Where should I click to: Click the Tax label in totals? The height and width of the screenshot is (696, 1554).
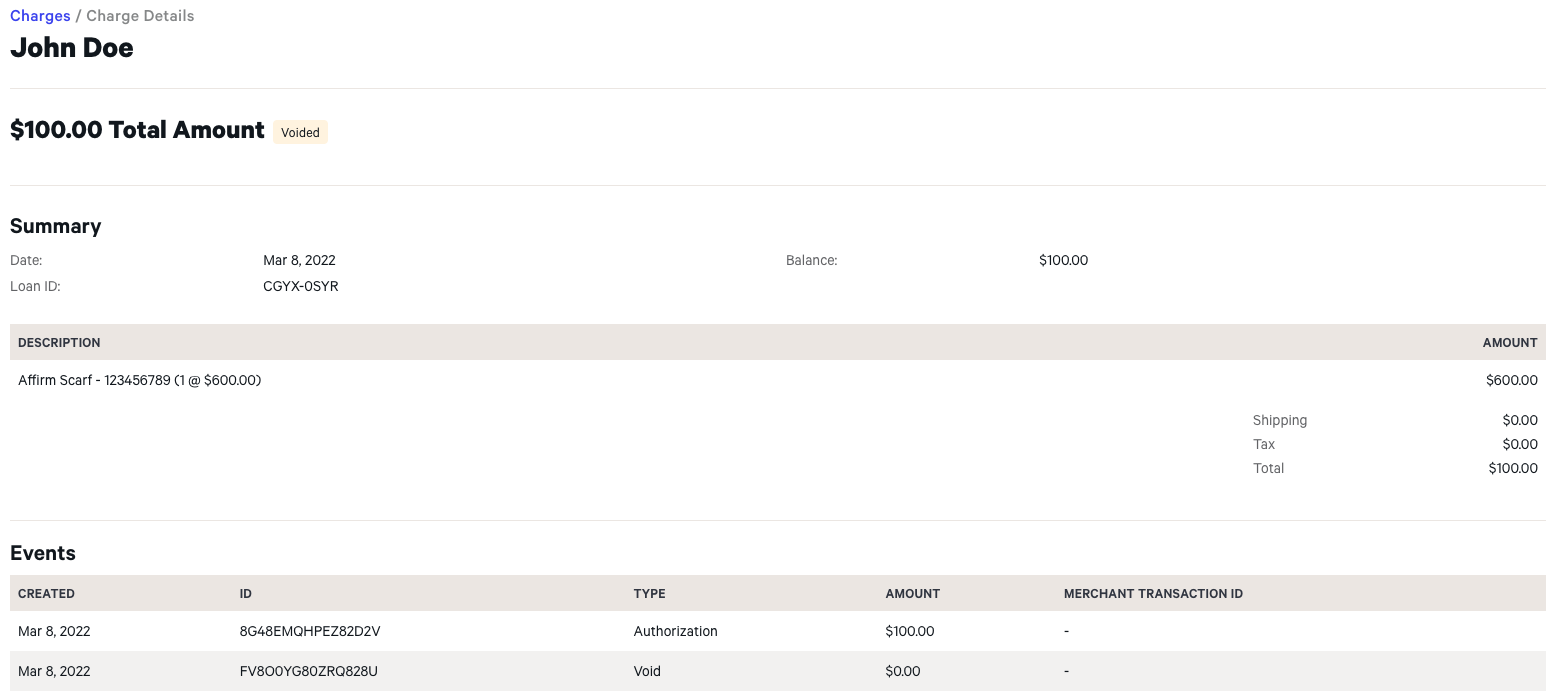[x=1264, y=444]
